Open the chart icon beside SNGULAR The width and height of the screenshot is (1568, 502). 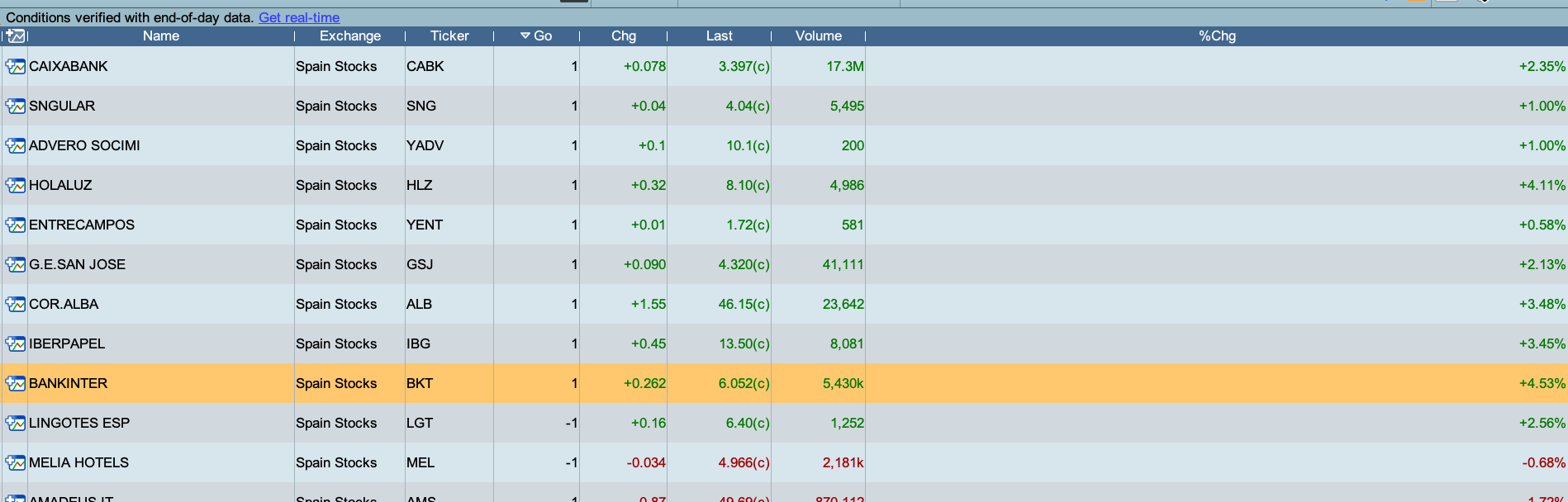(15, 106)
